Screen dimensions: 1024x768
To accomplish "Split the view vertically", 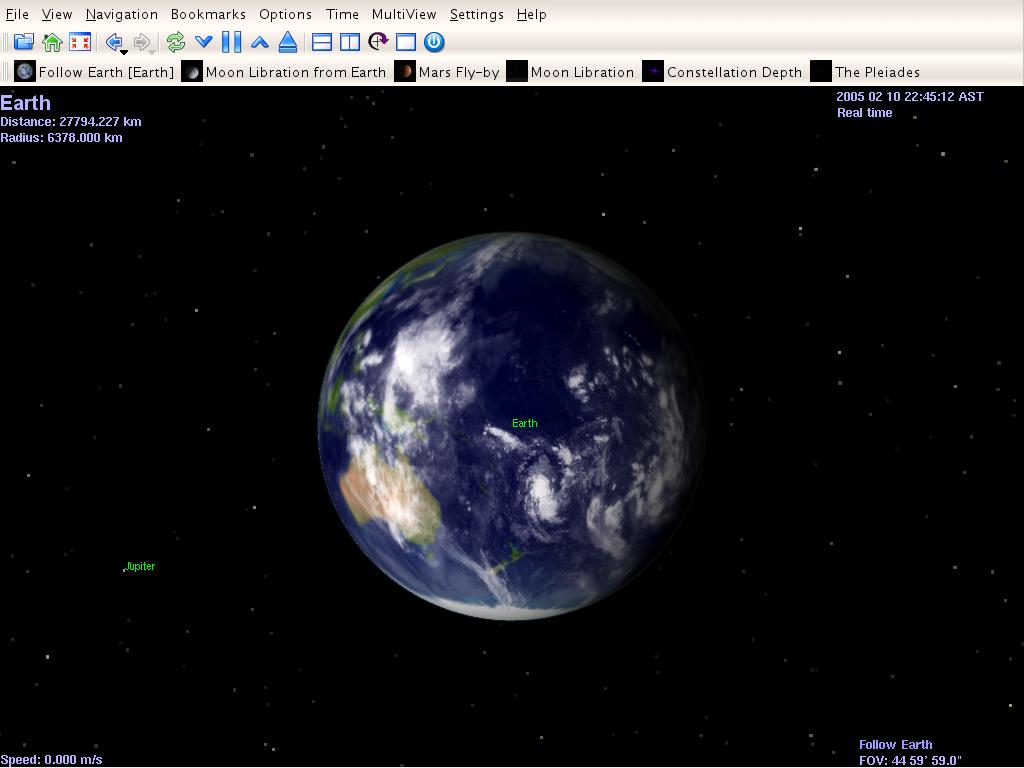I will 350,42.
